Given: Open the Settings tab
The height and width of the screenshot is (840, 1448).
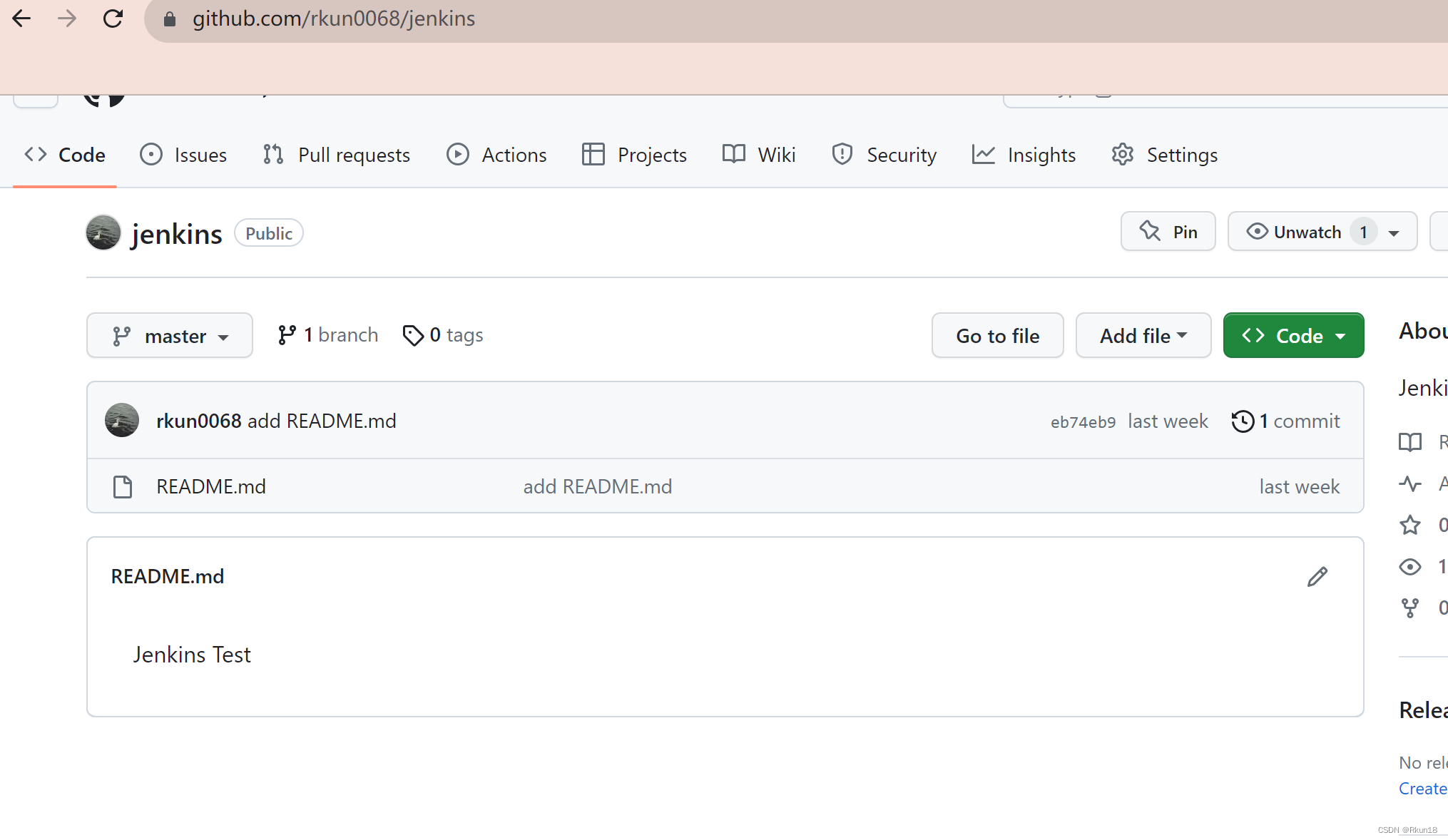Looking at the screenshot, I should [x=1164, y=155].
